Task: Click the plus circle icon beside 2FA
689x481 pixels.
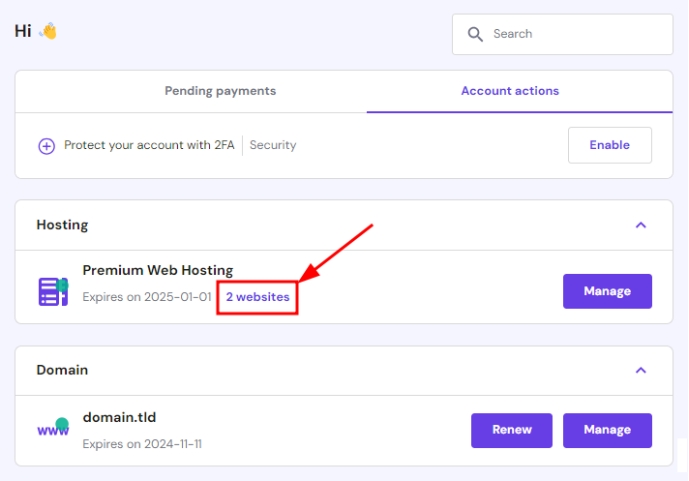Action: 46,146
